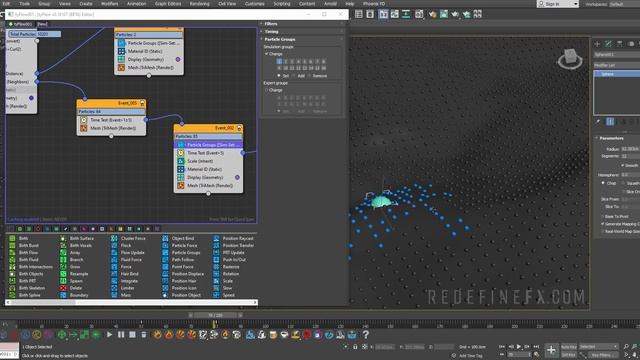Toggle Generate Mapping Coords checkbox
The height and width of the screenshot is (360, 640).
click(602, 224)
